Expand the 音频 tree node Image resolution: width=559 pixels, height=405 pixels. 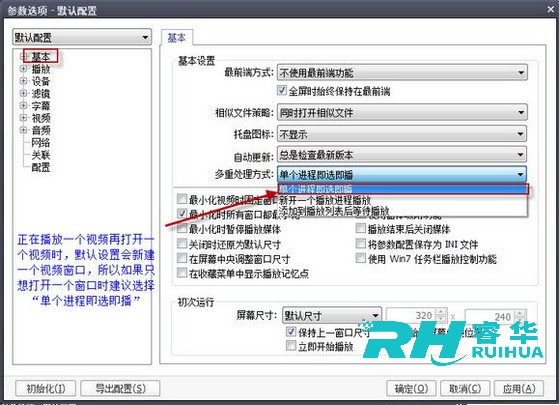pos(23,130)
